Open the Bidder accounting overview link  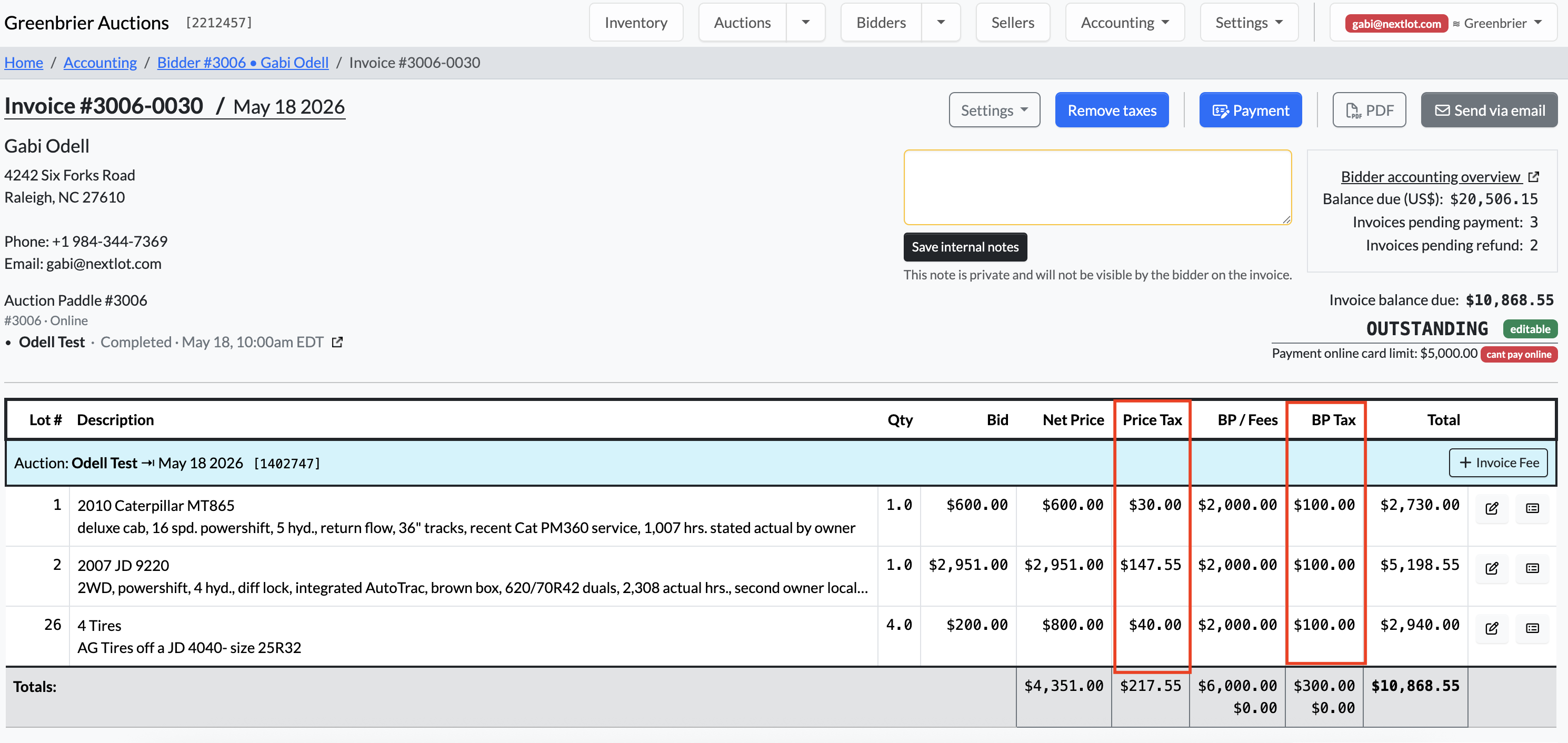[1431, 176]
